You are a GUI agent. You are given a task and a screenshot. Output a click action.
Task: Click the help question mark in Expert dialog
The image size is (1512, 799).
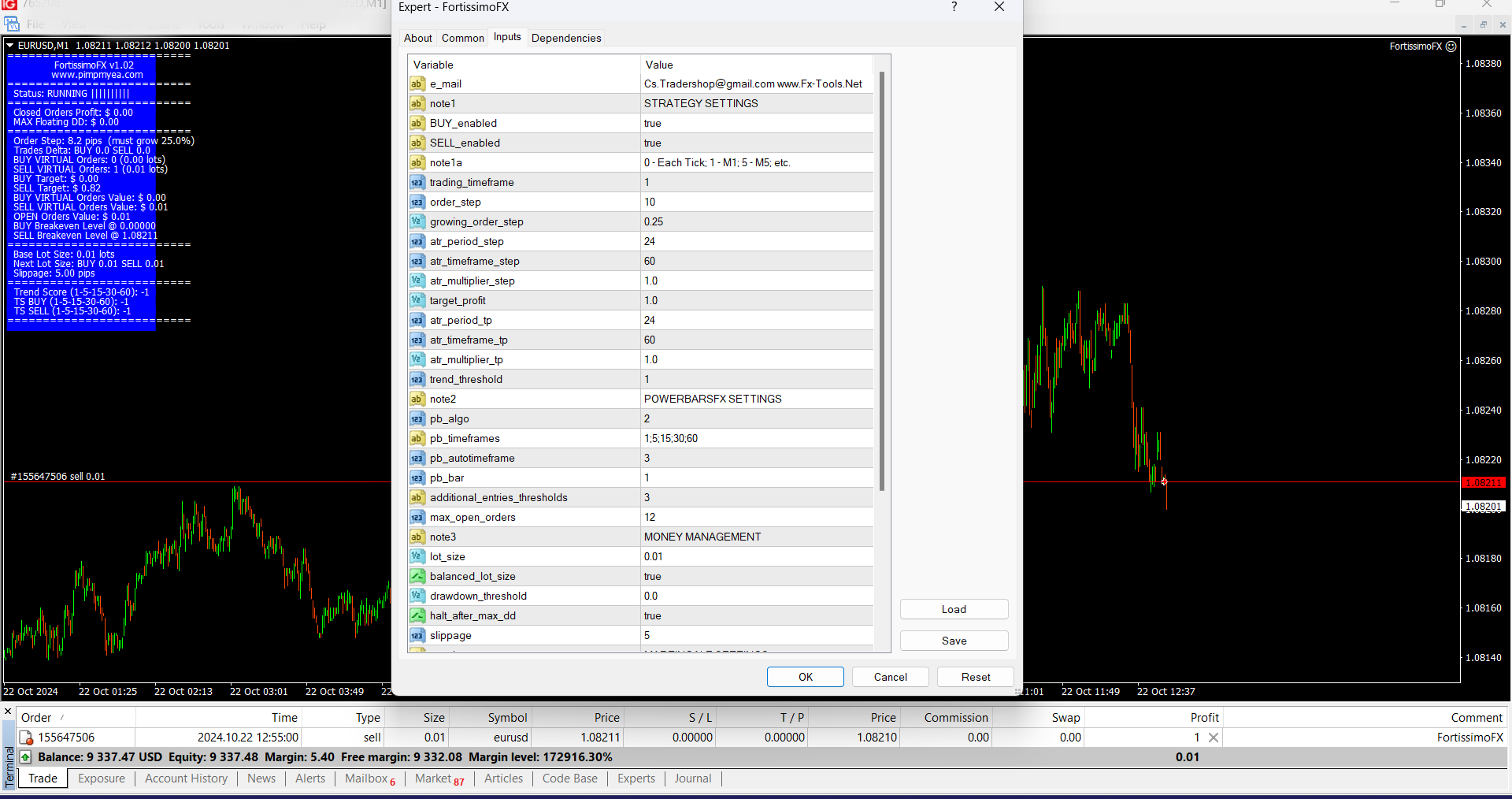954,7
